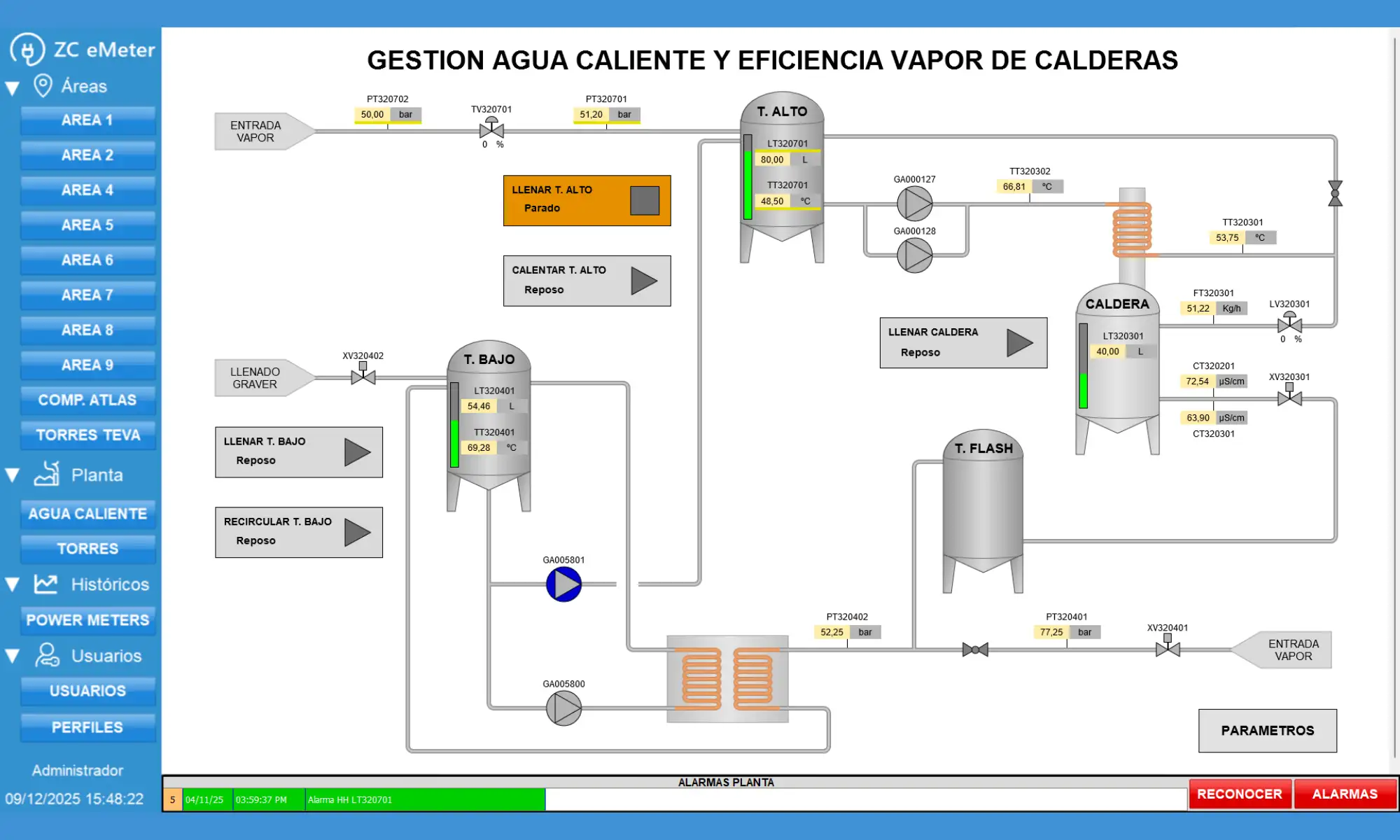This screenshot has width=1400, height=840.
Task: Click the XV320401 steam inlet valve
Action: tap(1168, 648)
